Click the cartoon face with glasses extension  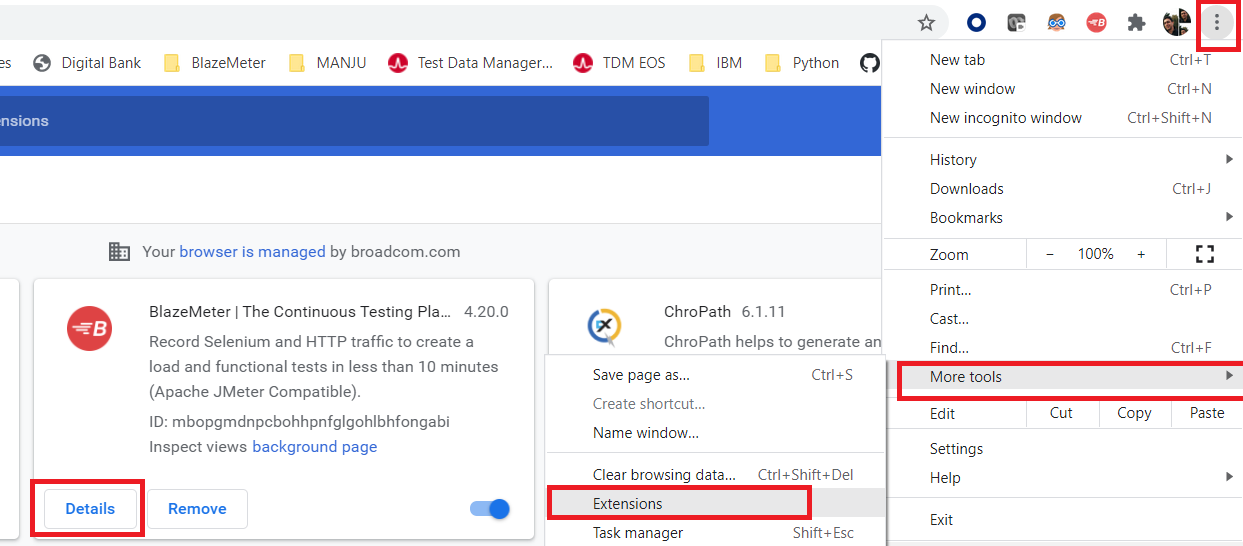[x=1056, y=22]
